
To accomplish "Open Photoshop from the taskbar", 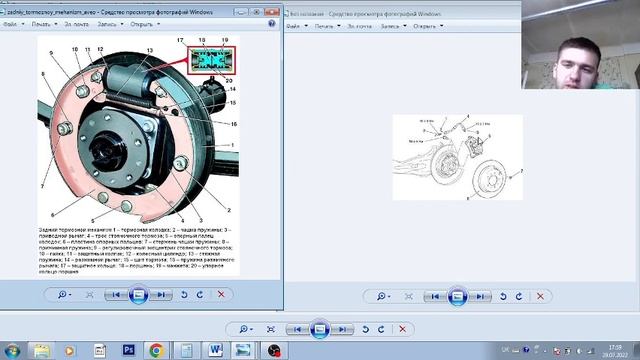I will tap(129, 350).
